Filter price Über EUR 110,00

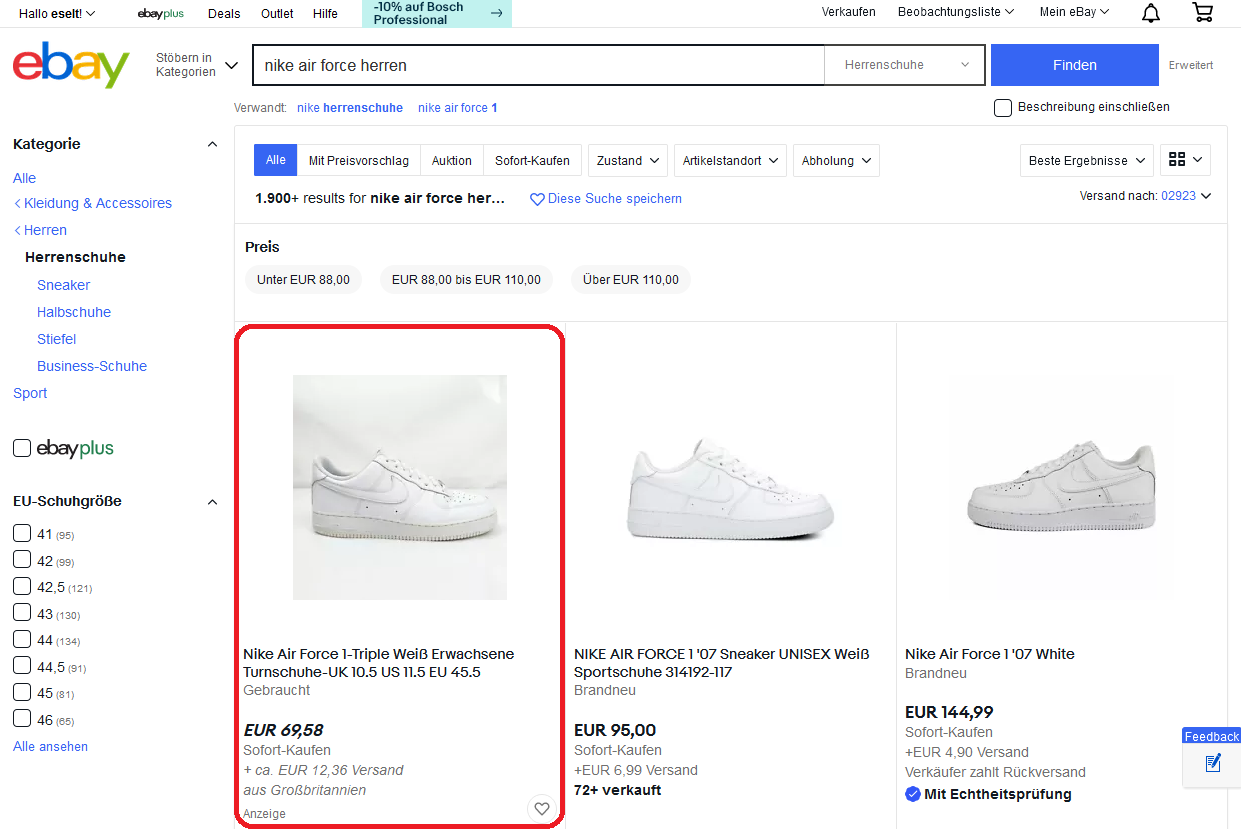(x=631, y=280)
